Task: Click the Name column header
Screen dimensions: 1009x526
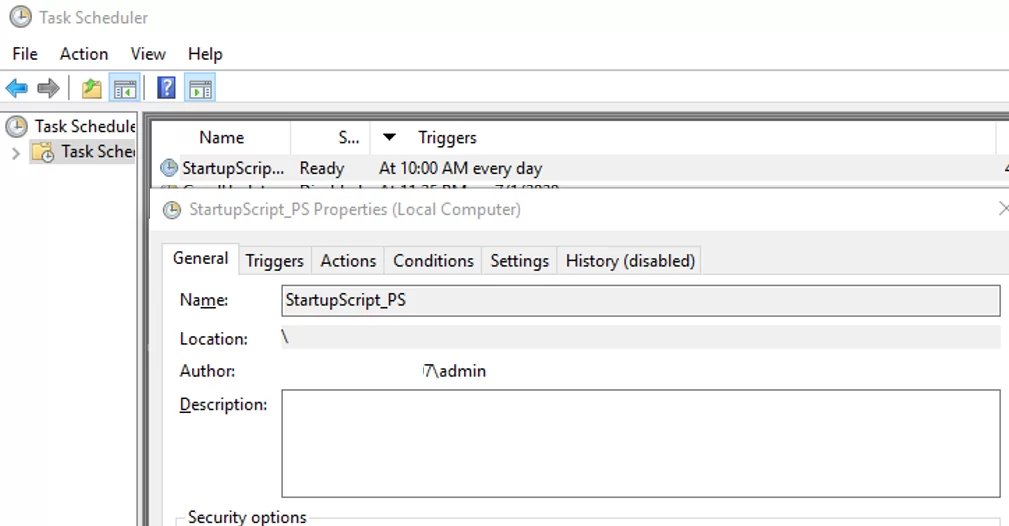Action: coord(221,138)
